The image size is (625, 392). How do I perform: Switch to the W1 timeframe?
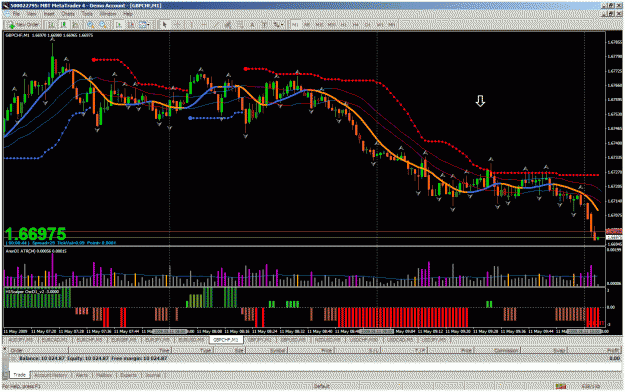[x=380, y=25]
